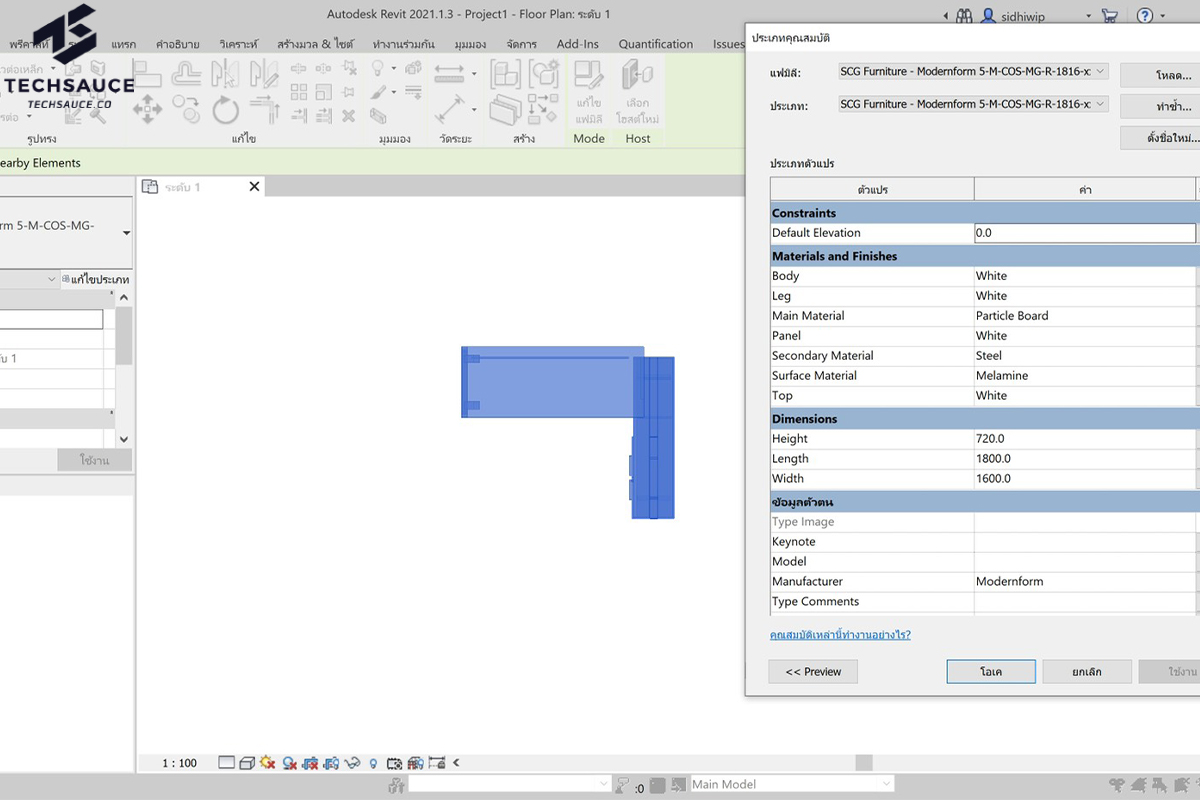Open the type selector dropdown in Properties
1200x800 pixels.
pyautogui.click(x=126, y=233)
